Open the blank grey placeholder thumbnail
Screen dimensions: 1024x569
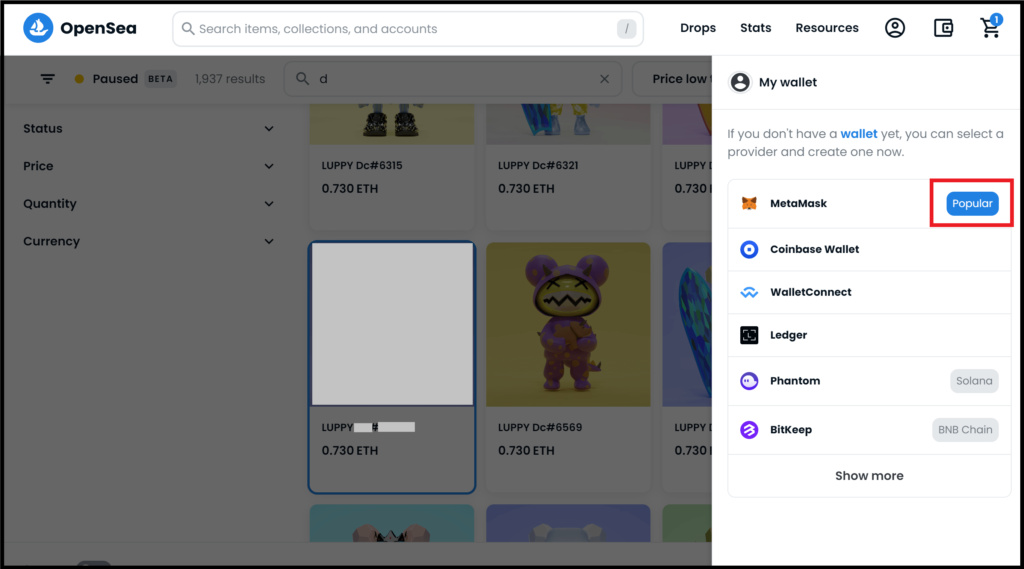tap(392, 324)
